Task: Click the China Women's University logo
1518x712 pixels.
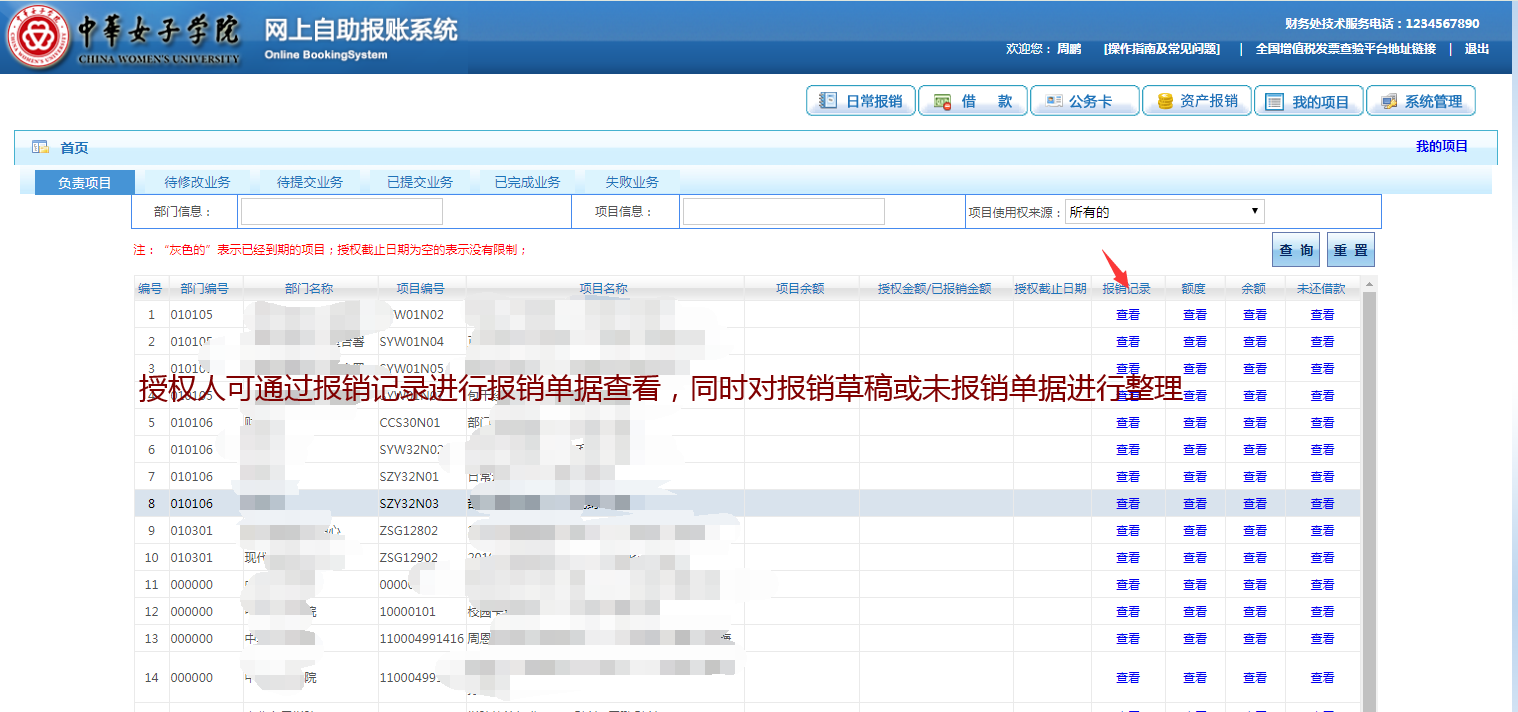Action: (40, 35)
